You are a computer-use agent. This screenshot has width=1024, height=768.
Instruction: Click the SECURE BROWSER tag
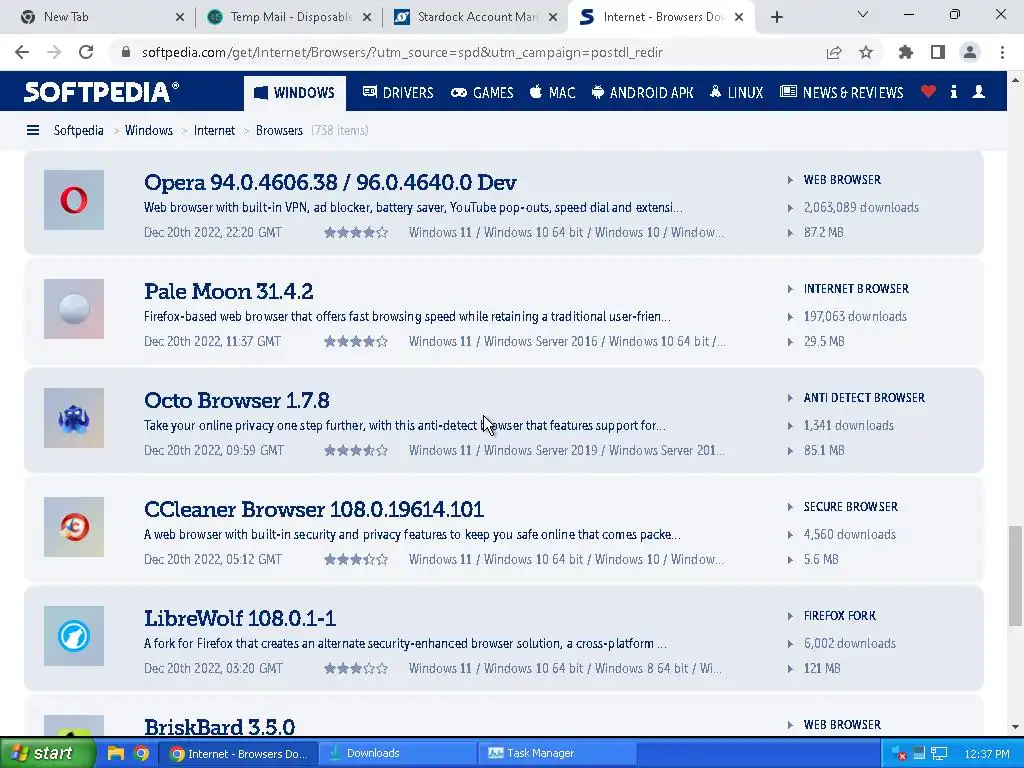[850, 507]
